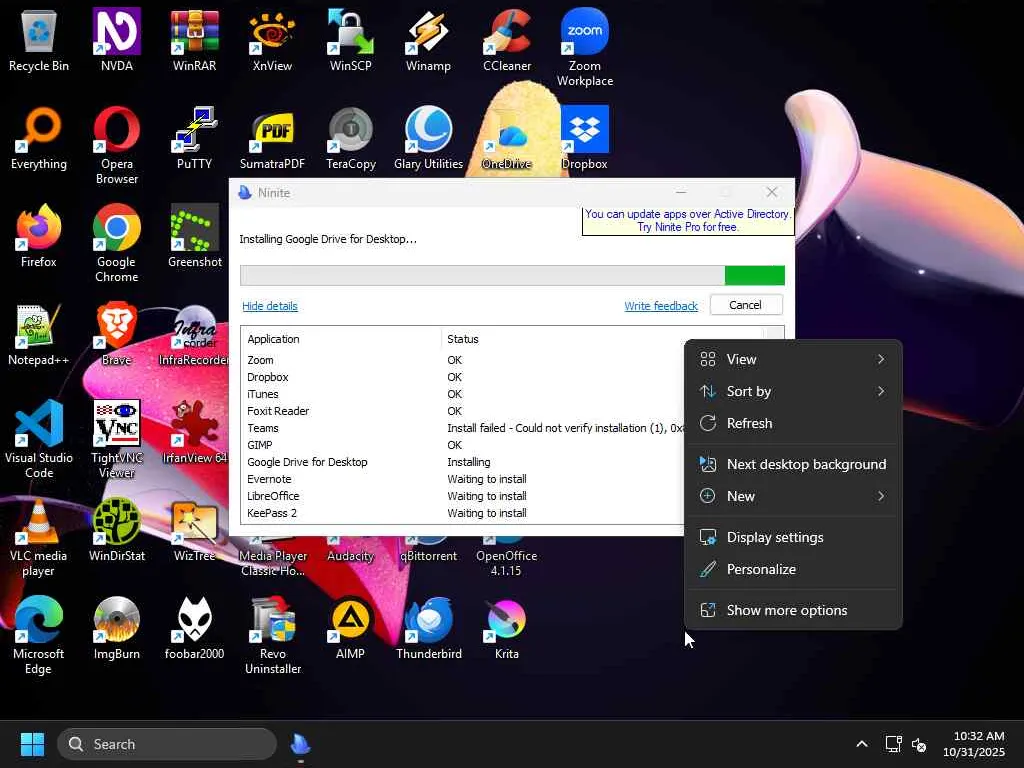The image size is (1024, 768).
Task: Select the WinDirStat desktop icon
Action: [117, 530]
